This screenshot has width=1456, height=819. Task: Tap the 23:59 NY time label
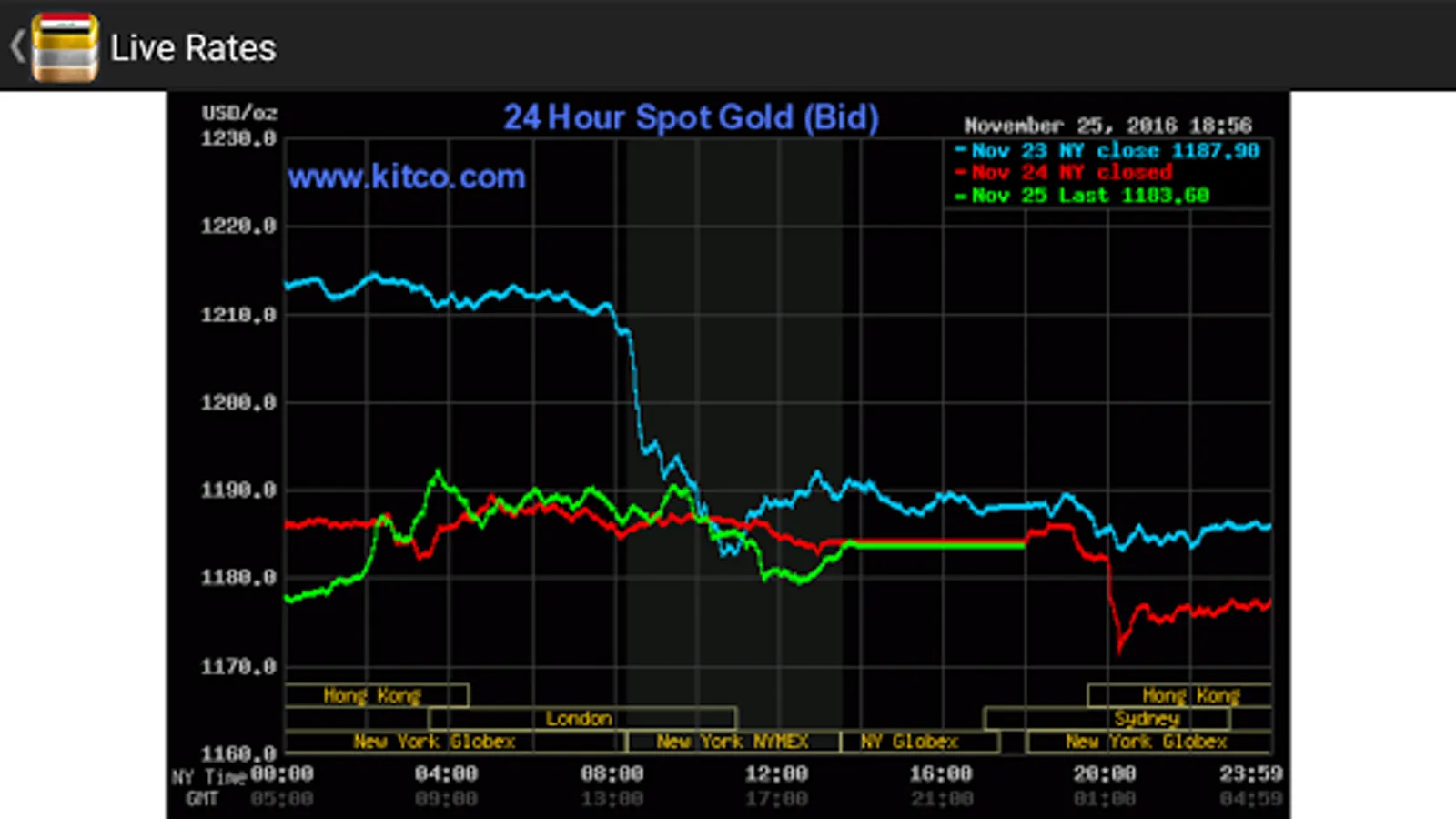[1251, 774]
